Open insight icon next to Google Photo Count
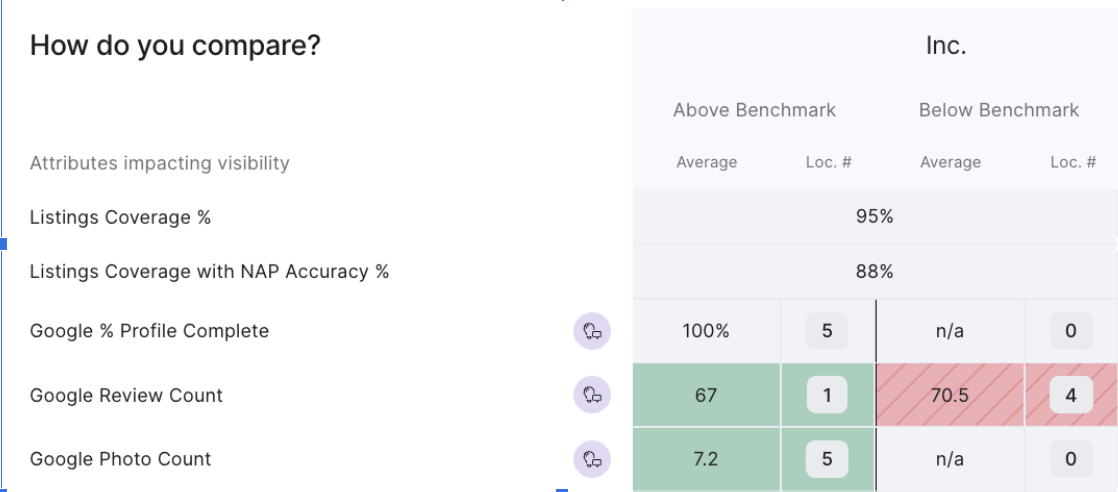Image resolution: width=1118 pixels, height=492 pixels. pyautogui.click(x=592, y=459)
